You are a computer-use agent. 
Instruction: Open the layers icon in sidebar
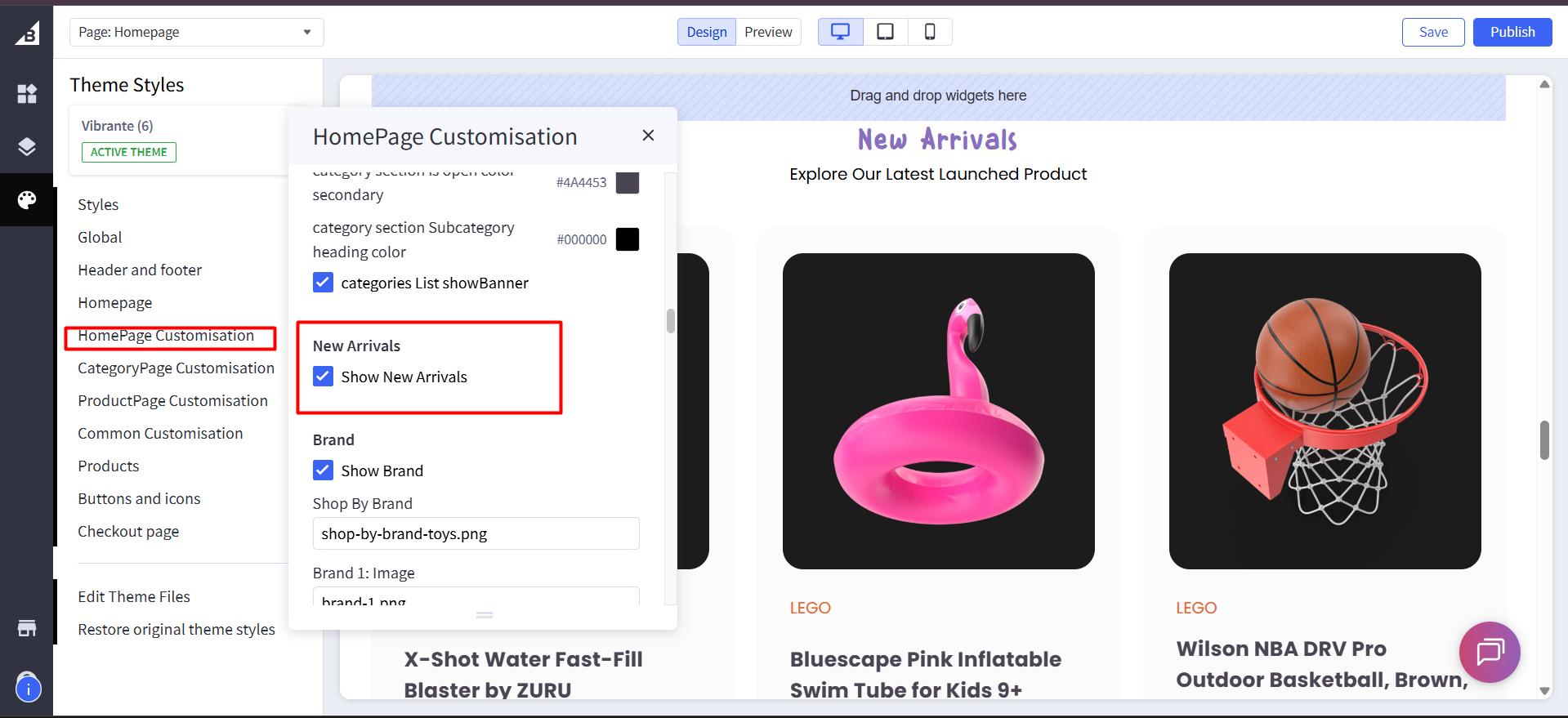point(27,147)
